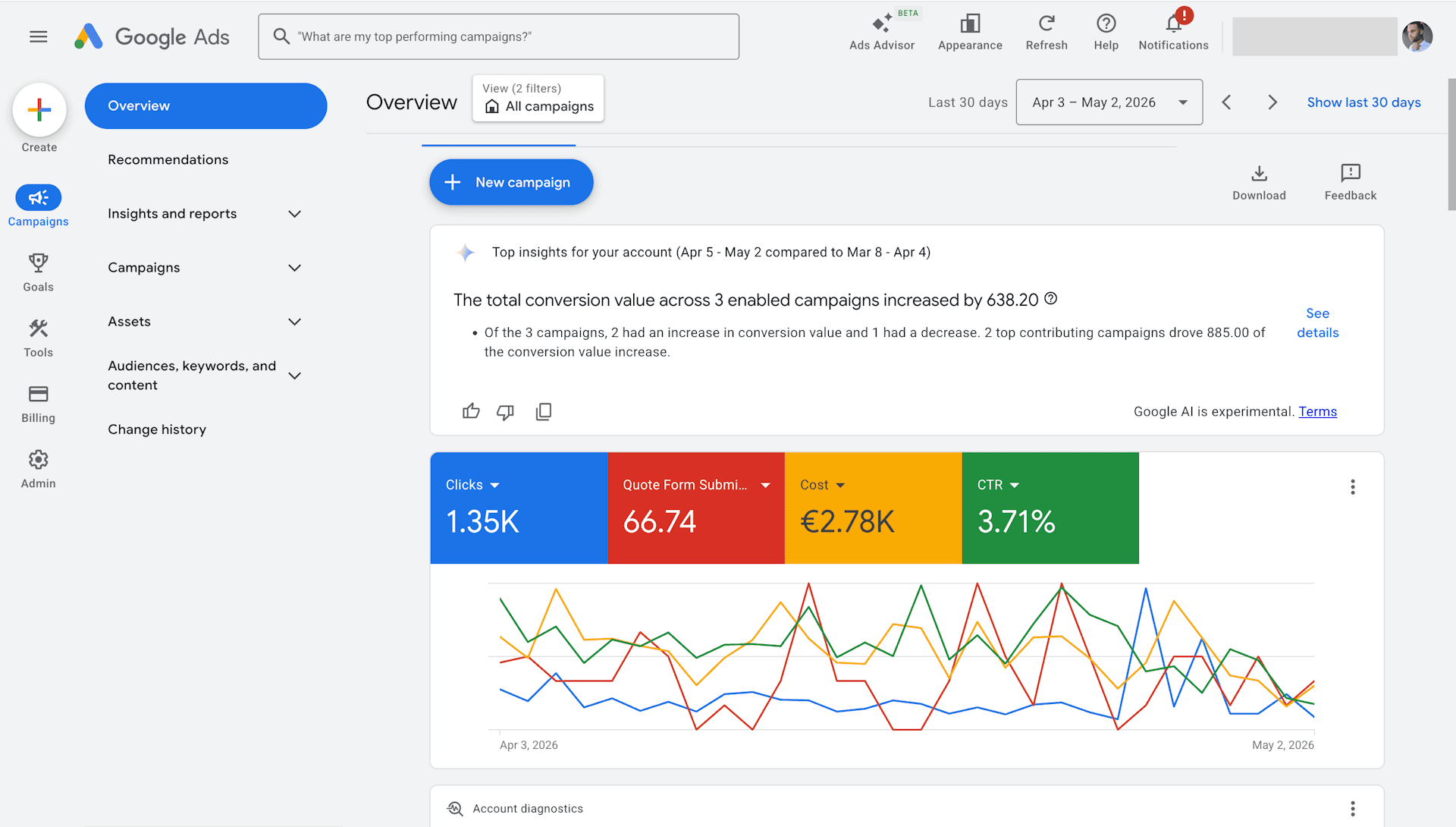The width and height of the screenshot is (1456, 827).
Task: Open Change history
Action: coord(157,429)
